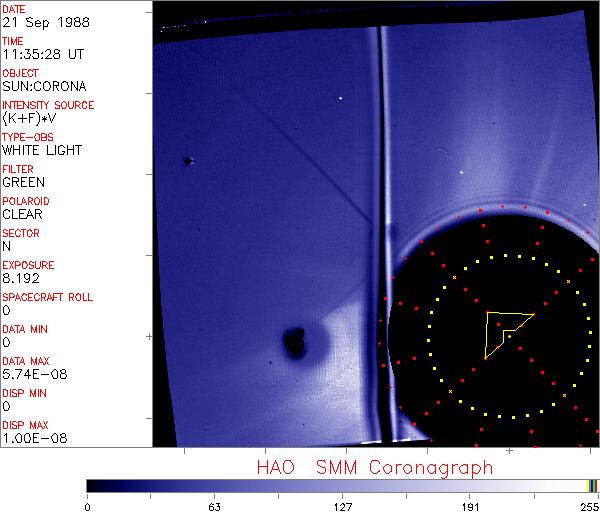The height and width of the screenshot is (512, 600).
Task: Click the color bar near value 127
Action: point(343,486)
